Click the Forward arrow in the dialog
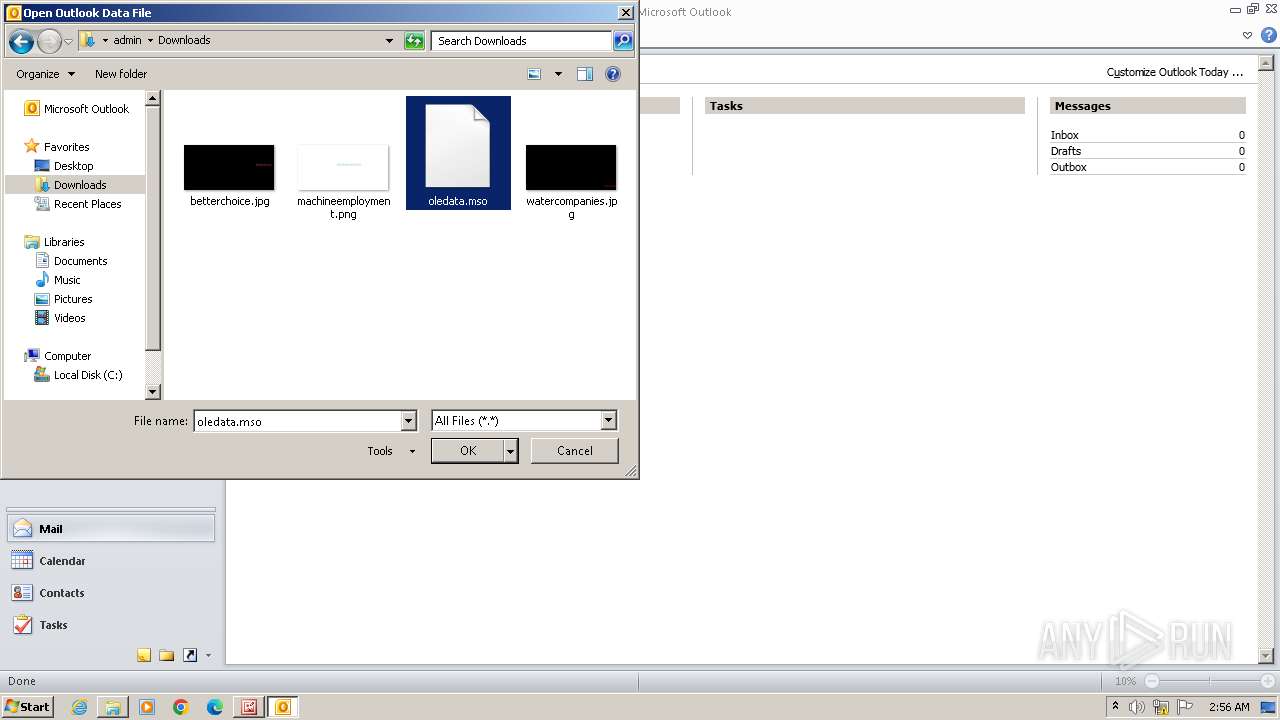The height and width of the screenshot is (720, 1280). [49, 41]
